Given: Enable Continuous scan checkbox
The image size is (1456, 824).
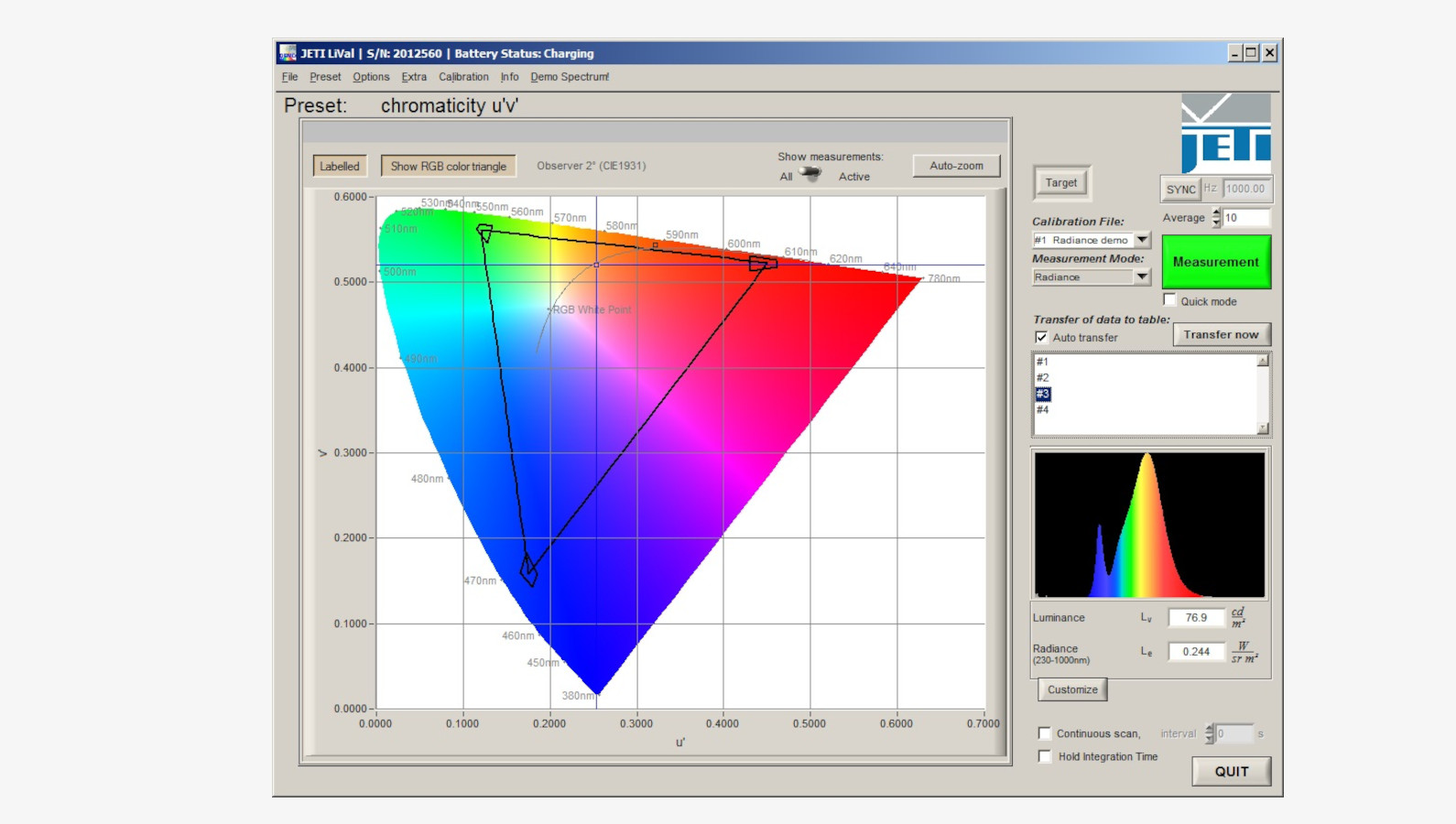Looking at the screenshot, I should (1044, 733).
